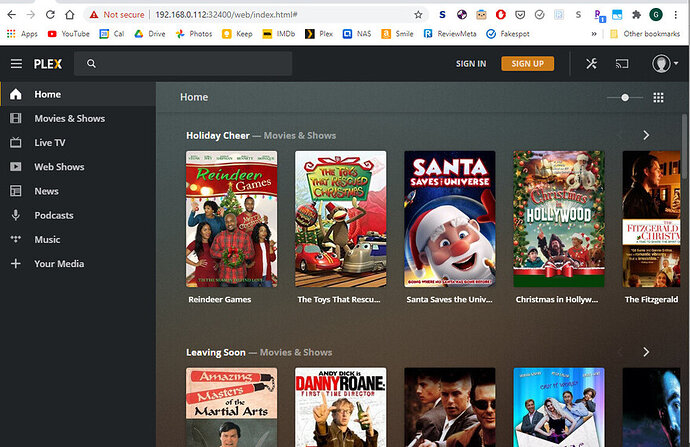Open Podcasts in sidebar
The height and width of the screenshot is (447, 690).
tap(78, 215)
